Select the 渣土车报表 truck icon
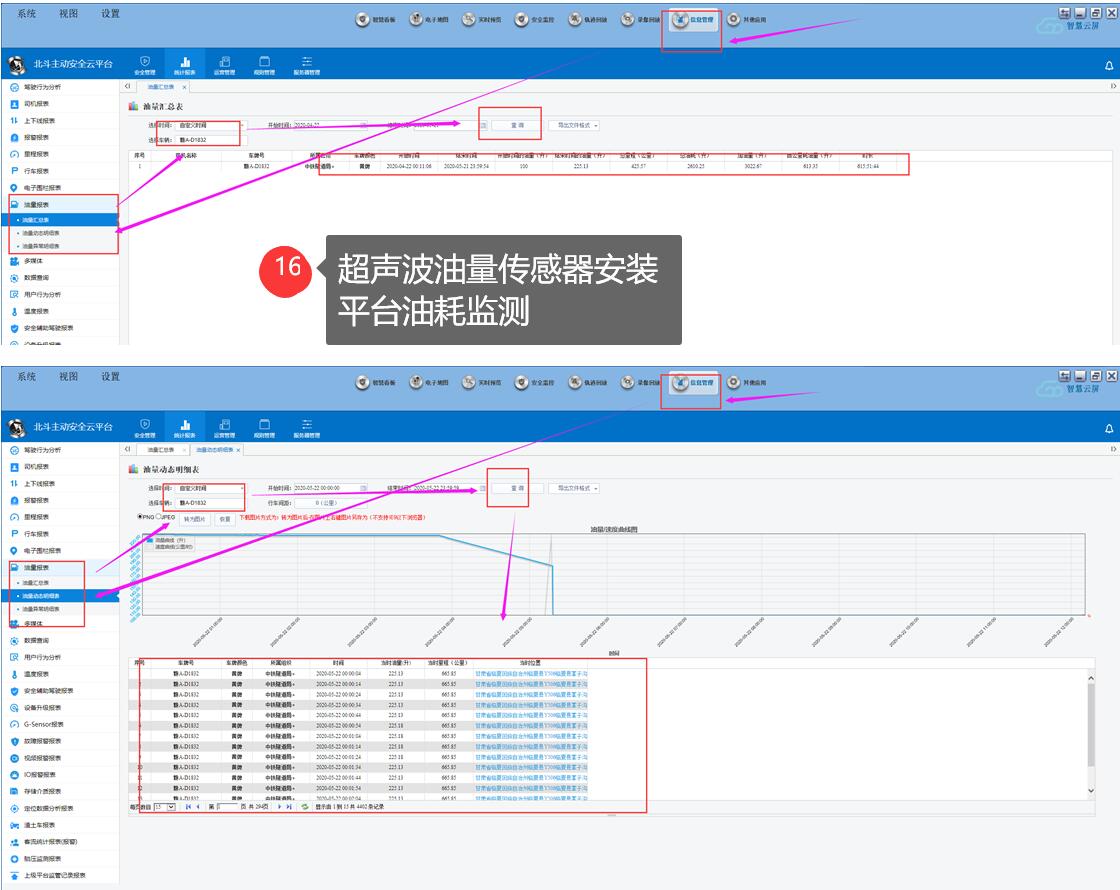Viewport: 1120px width, 890px height. click(x=14, y=825)
